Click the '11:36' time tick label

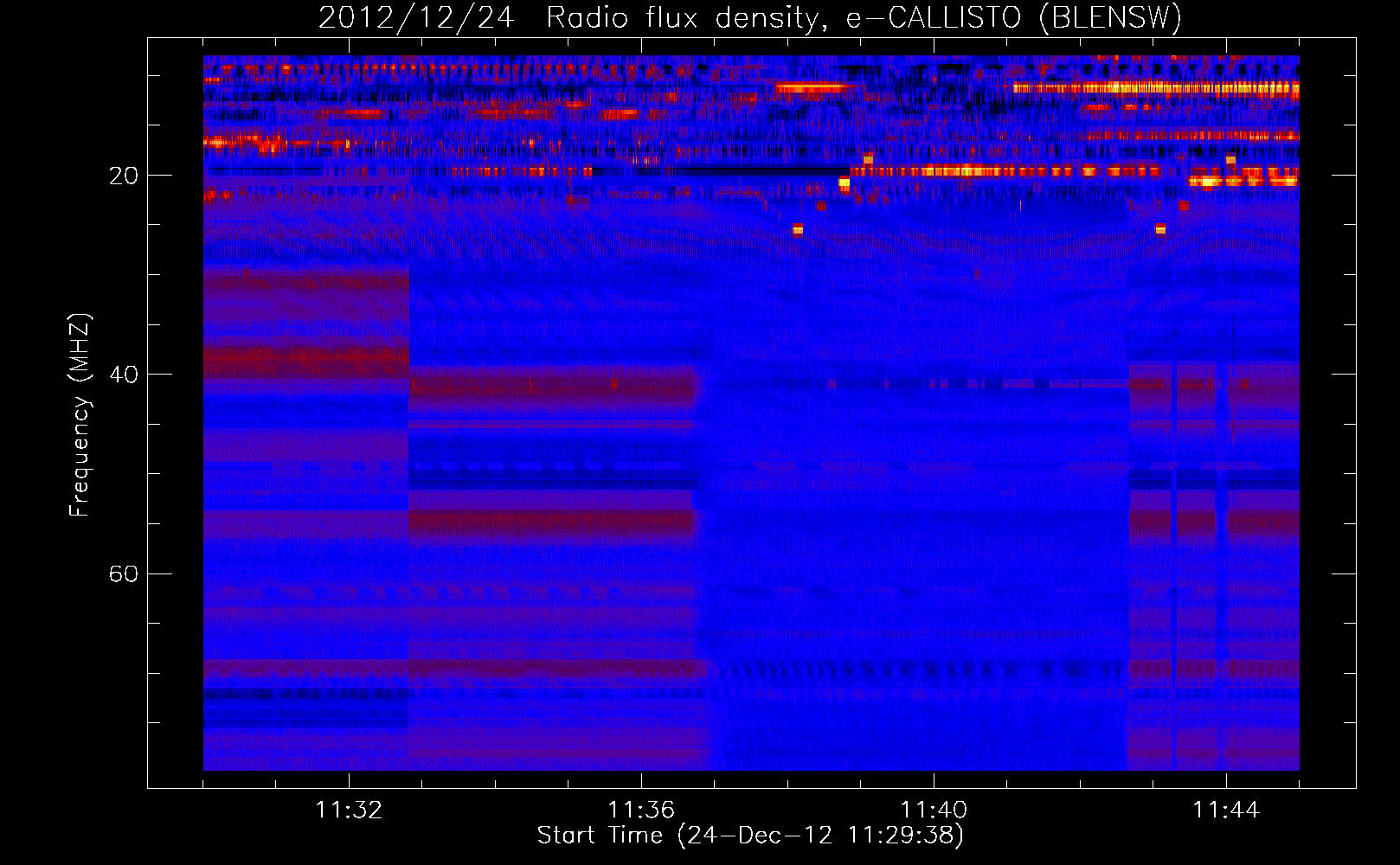pyautogui.click(x=641, y=811)
